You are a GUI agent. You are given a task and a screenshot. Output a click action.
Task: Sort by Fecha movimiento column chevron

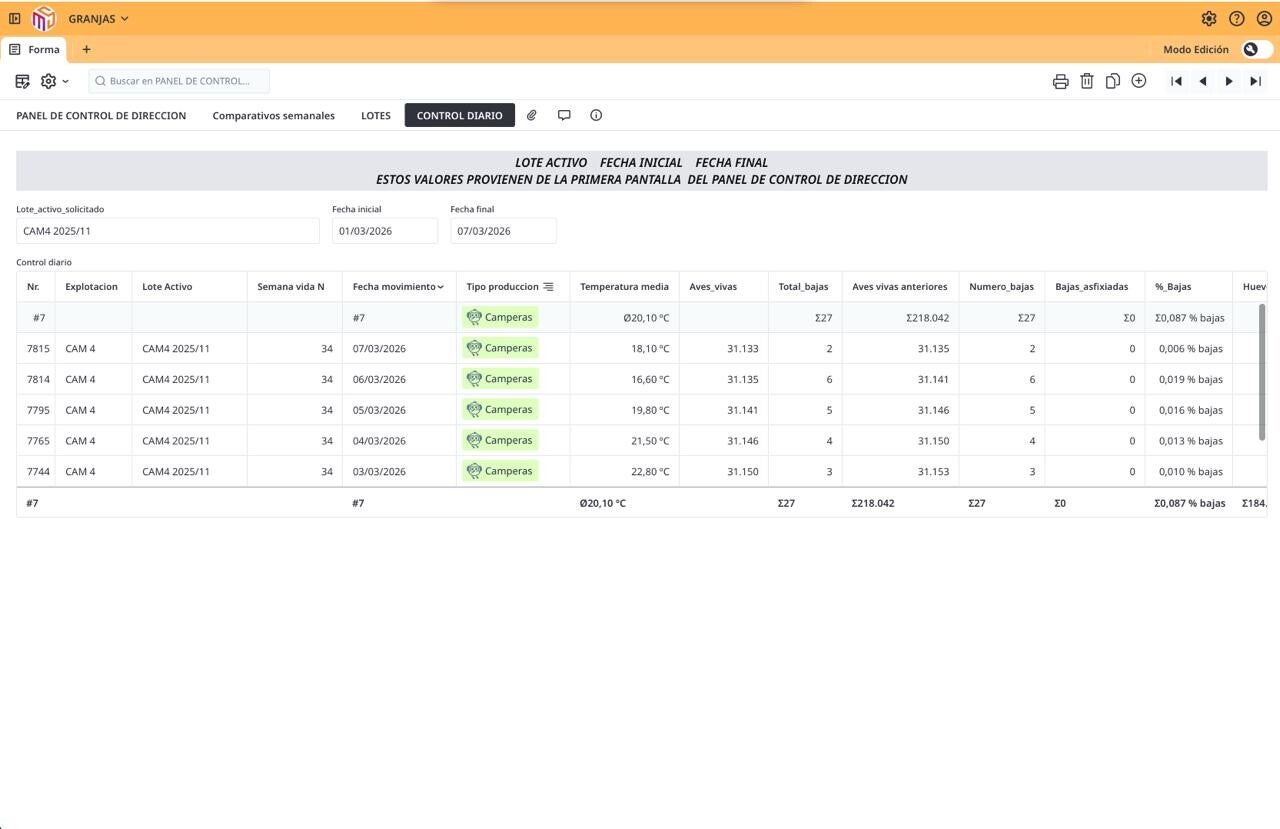coord(440,287)
